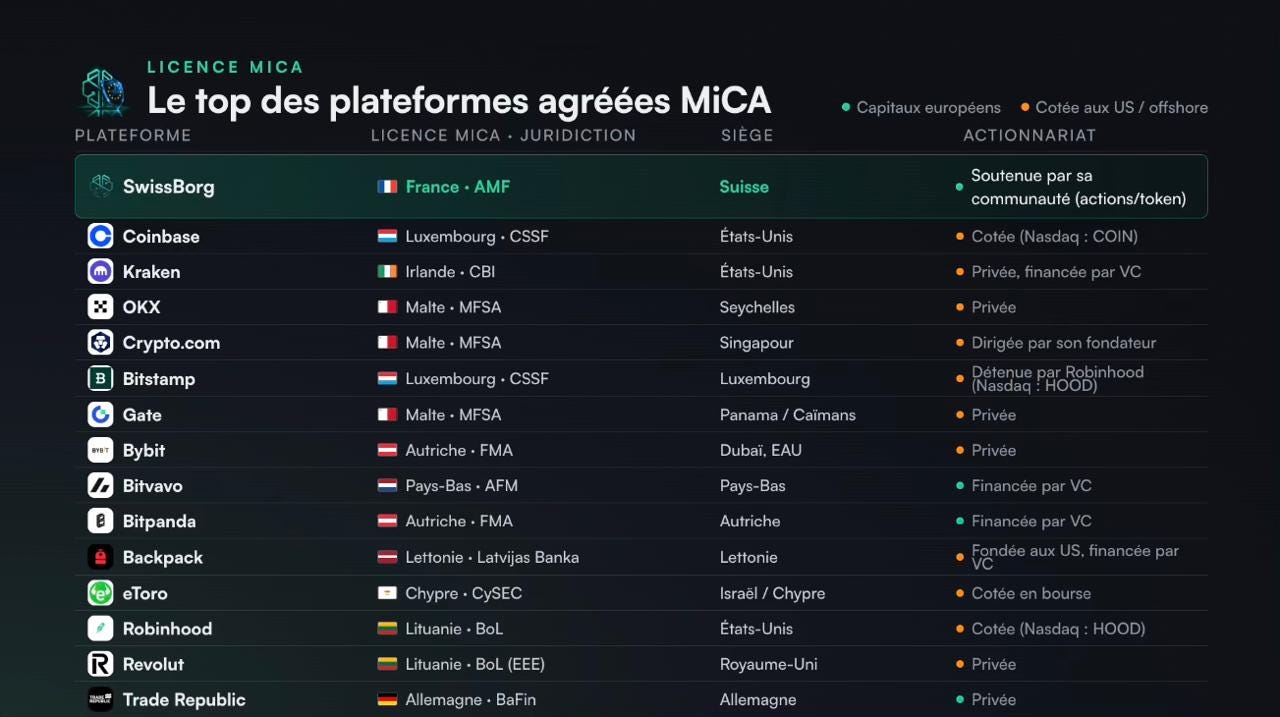Click the Lithuania flag in Robinhood row
The image size is (1280, 717).
point(387,628)
